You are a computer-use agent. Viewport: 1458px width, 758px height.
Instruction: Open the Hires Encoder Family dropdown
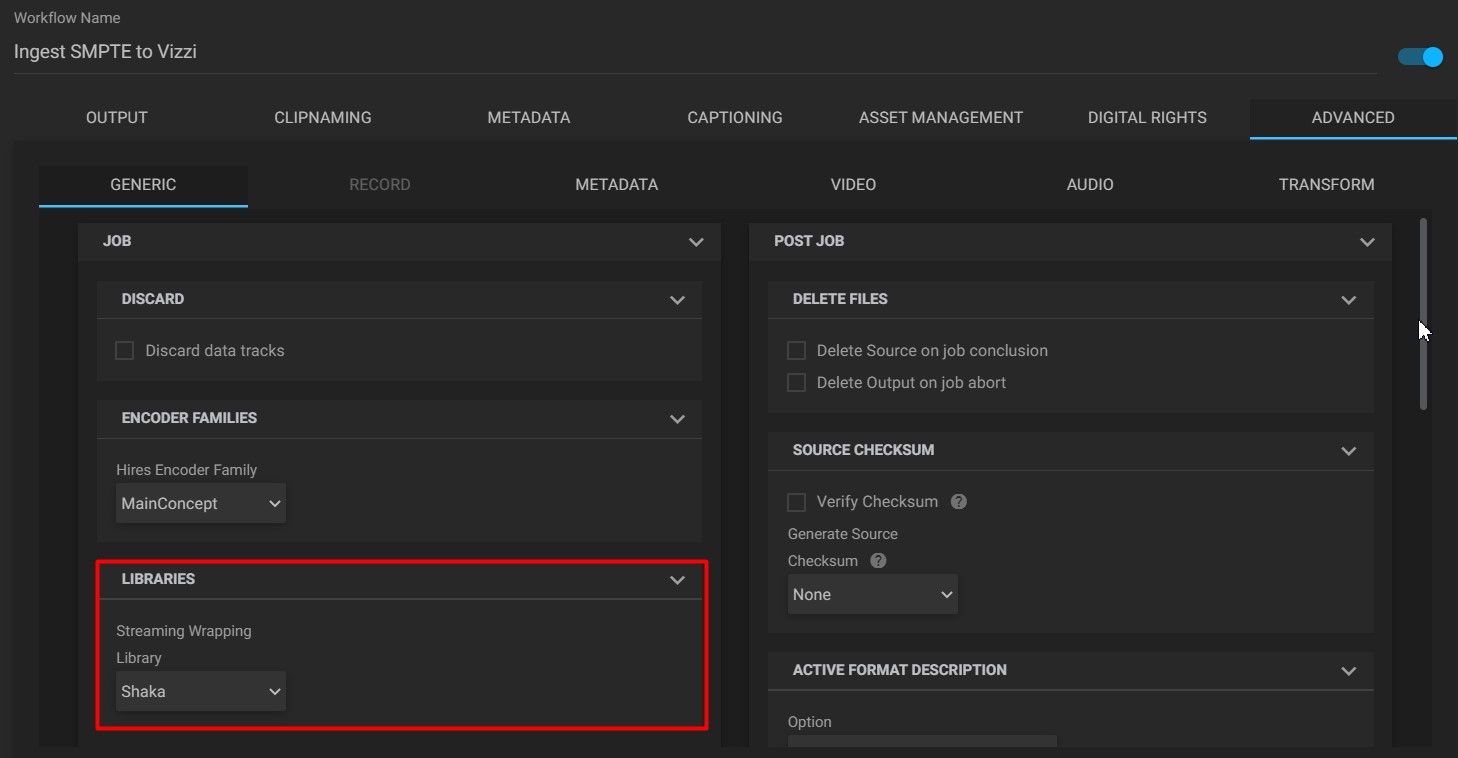tap(200, 503)
